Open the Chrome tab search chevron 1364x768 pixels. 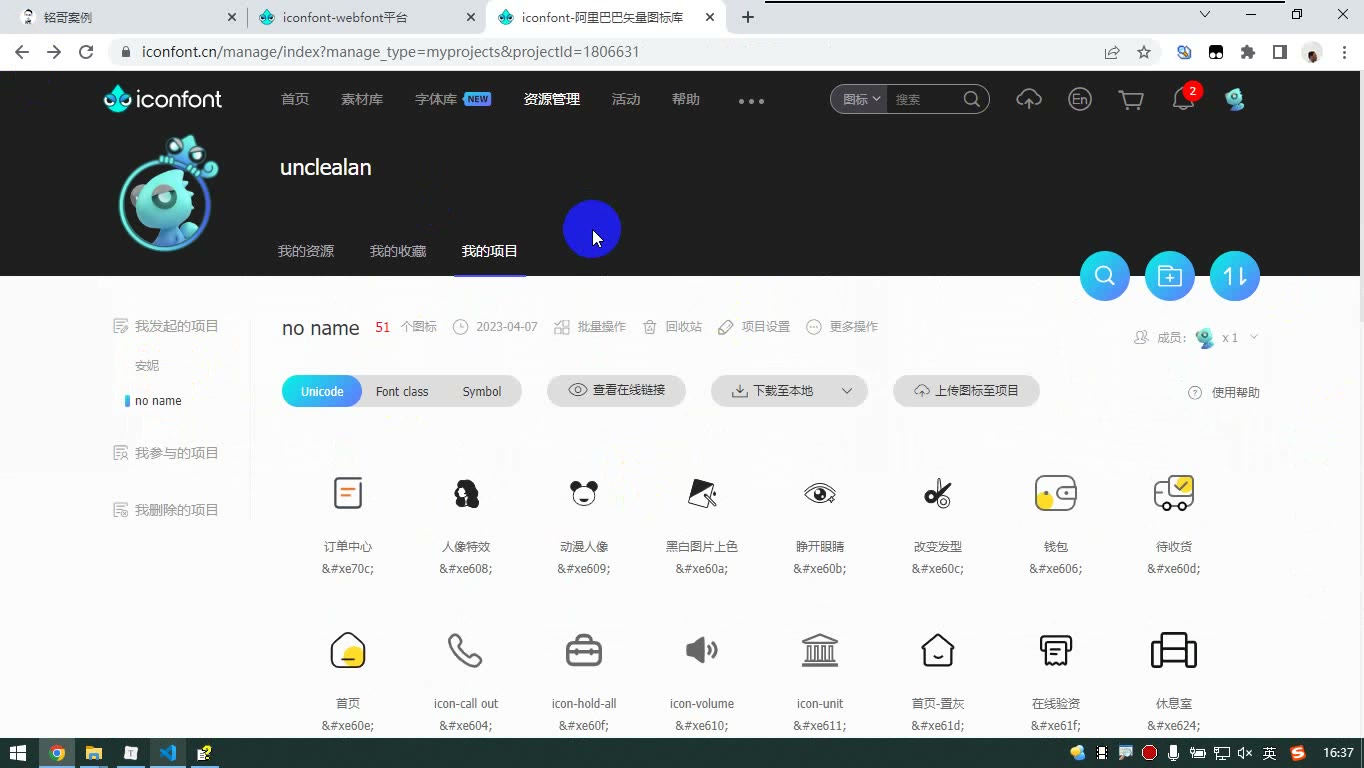click(1205, 15)
